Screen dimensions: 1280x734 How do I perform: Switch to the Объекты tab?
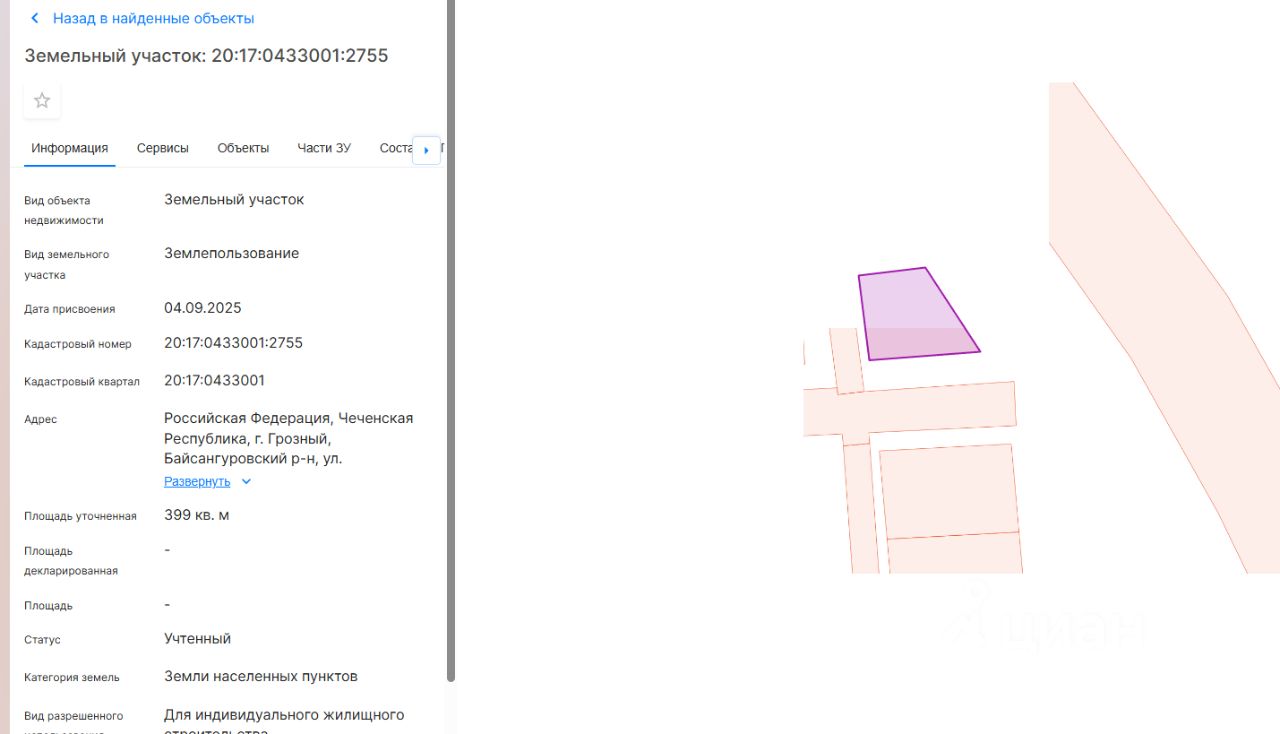pos(243,148)
